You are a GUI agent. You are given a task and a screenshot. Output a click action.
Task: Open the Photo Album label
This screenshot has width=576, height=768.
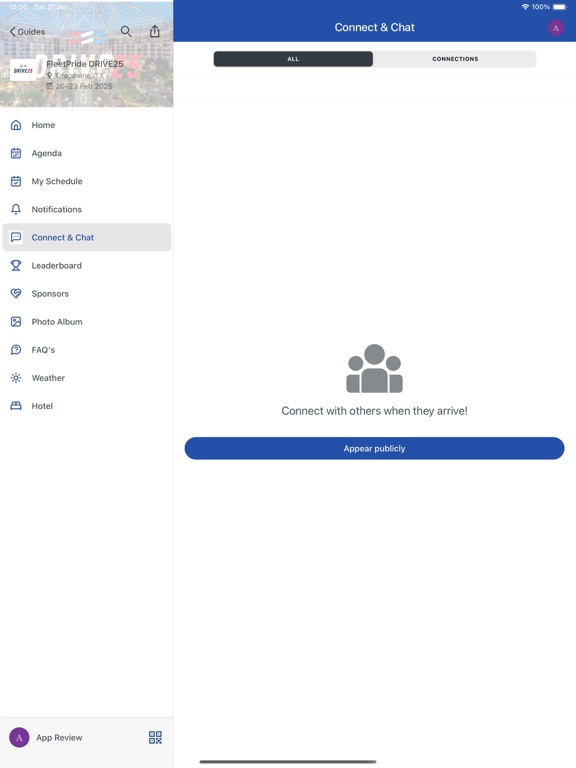pos(57,322)
